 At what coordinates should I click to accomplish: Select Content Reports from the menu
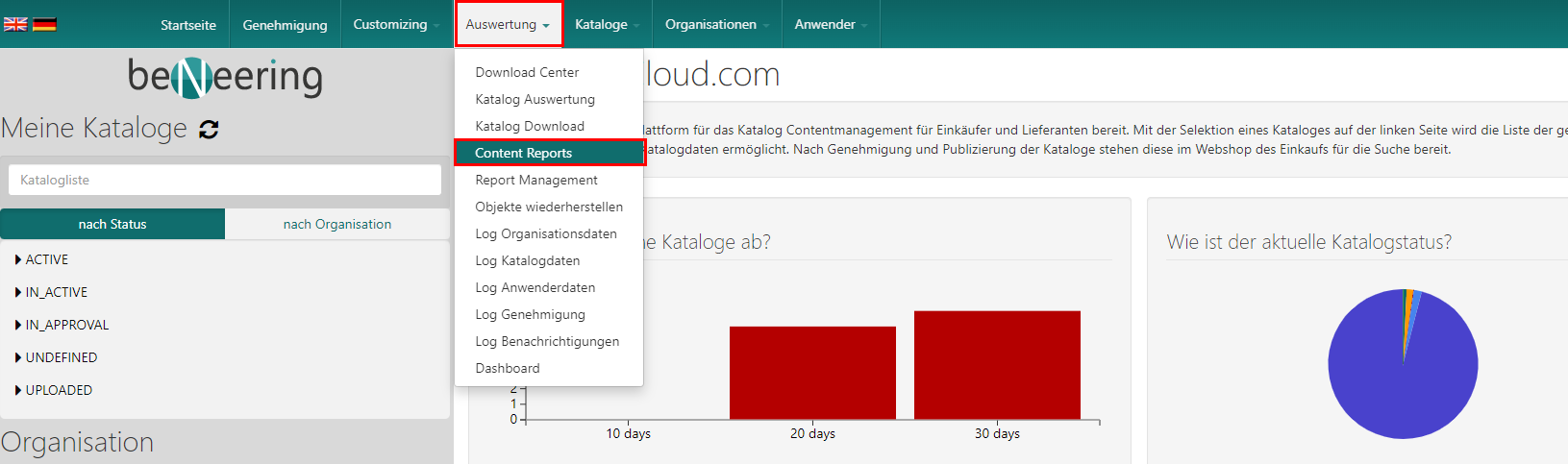pyautogui.click(x=524, y=153)
